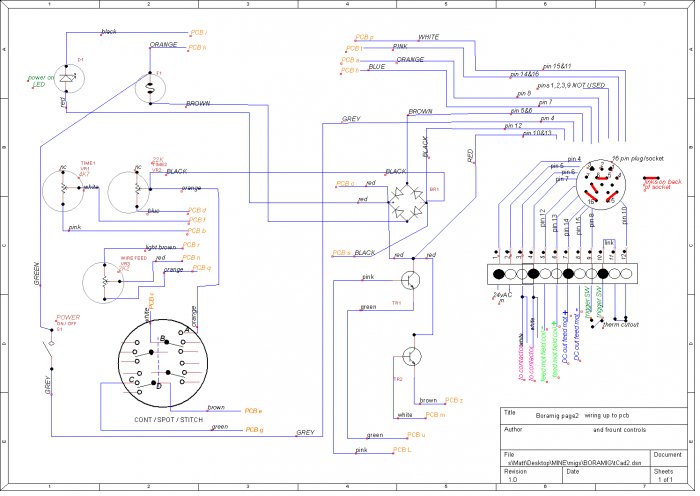
Task: Select the F1 fuse symbol
Action: coord(150,85)
